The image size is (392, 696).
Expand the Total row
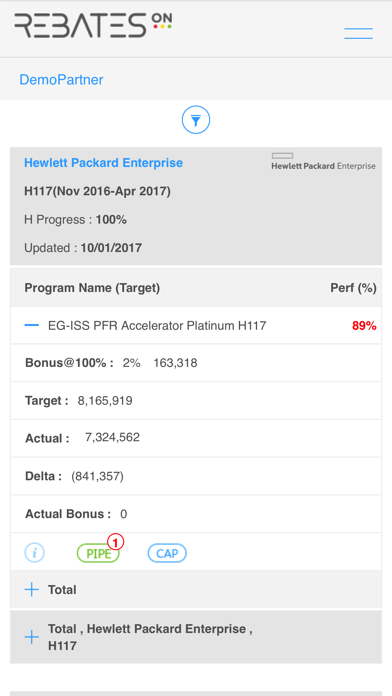32,589
